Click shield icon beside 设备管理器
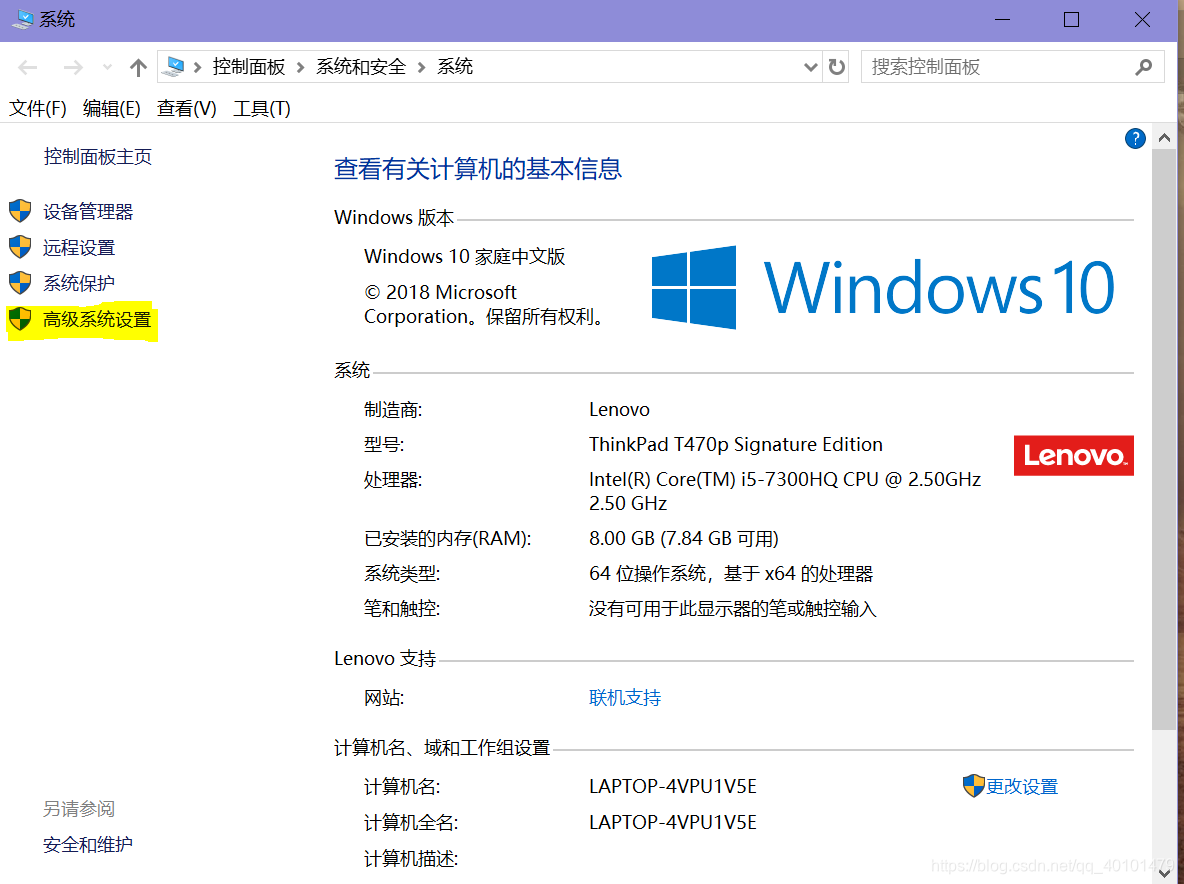The height and width of the screenshot is (884, 1184). coord(20,211)
